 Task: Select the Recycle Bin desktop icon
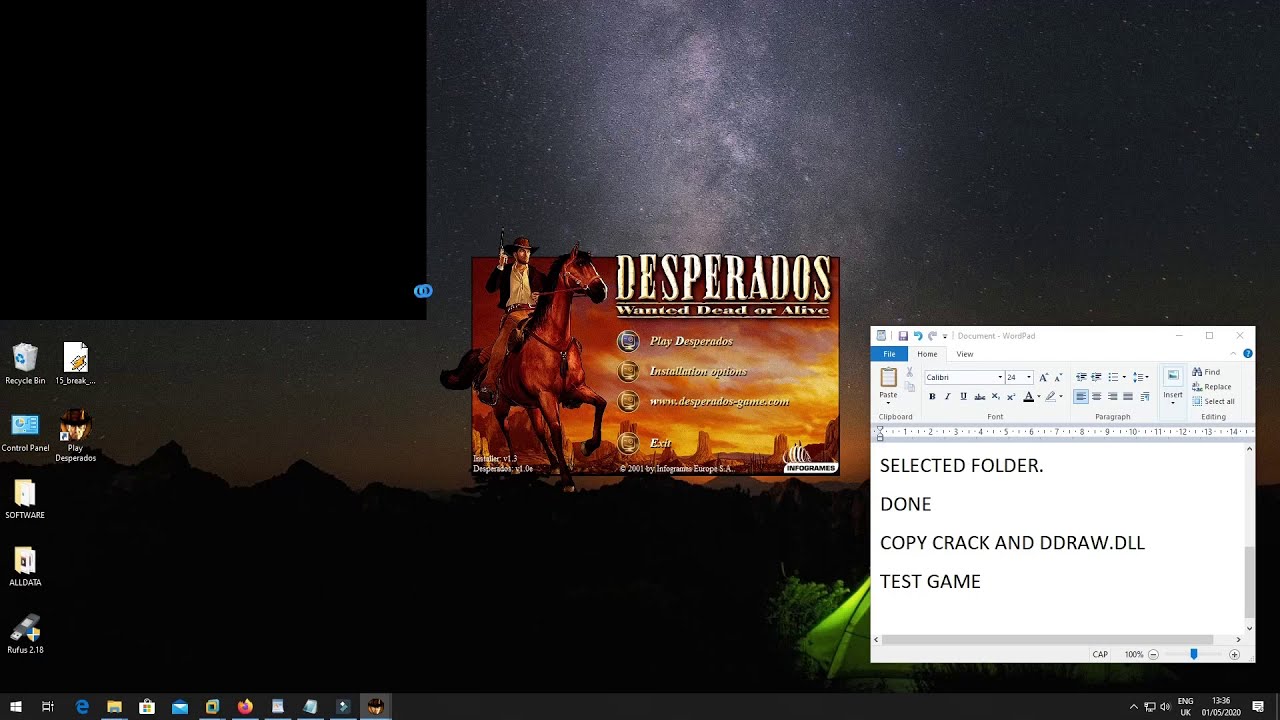click(25, 364)
